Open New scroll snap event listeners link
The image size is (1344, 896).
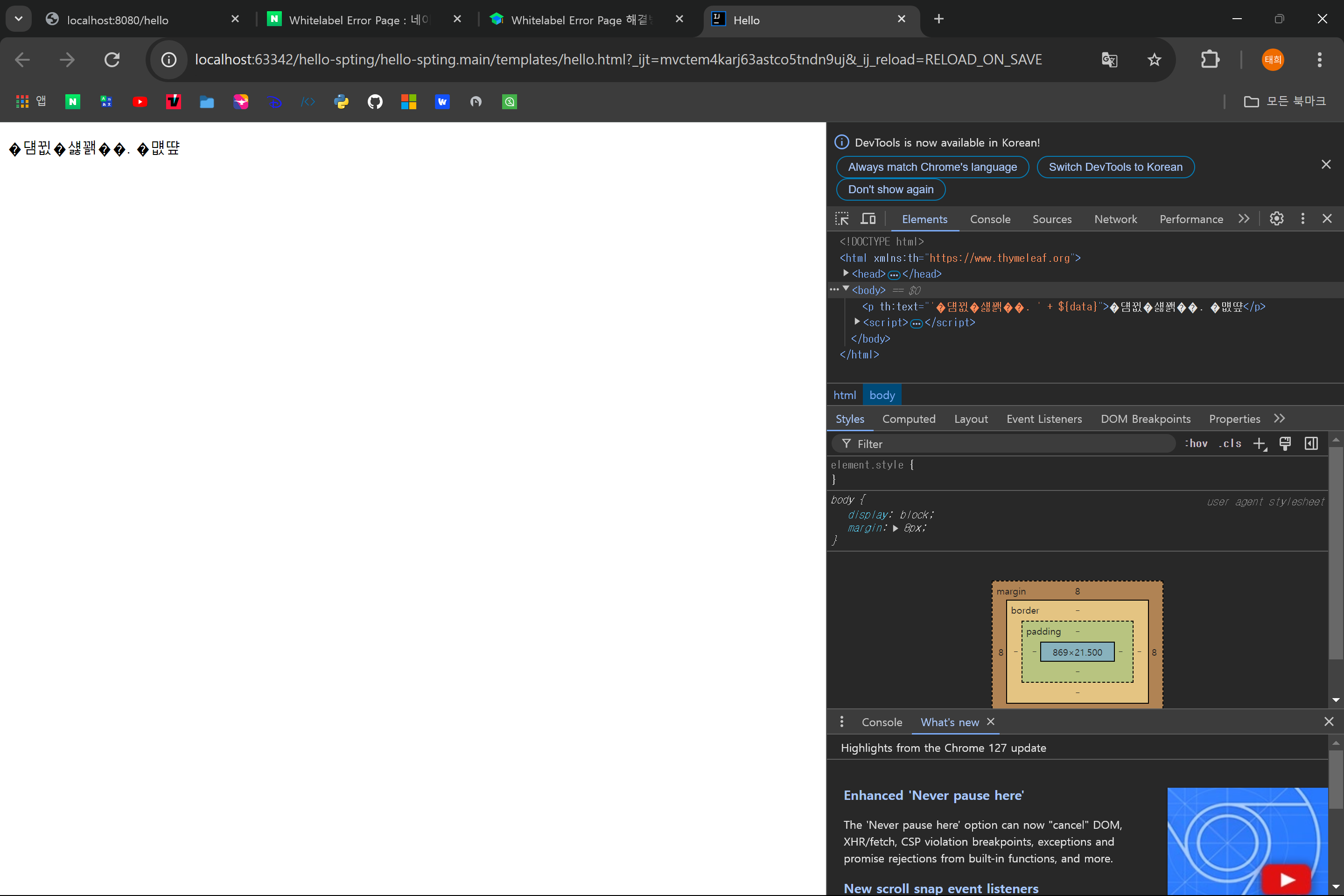click(x=941, y=888)
